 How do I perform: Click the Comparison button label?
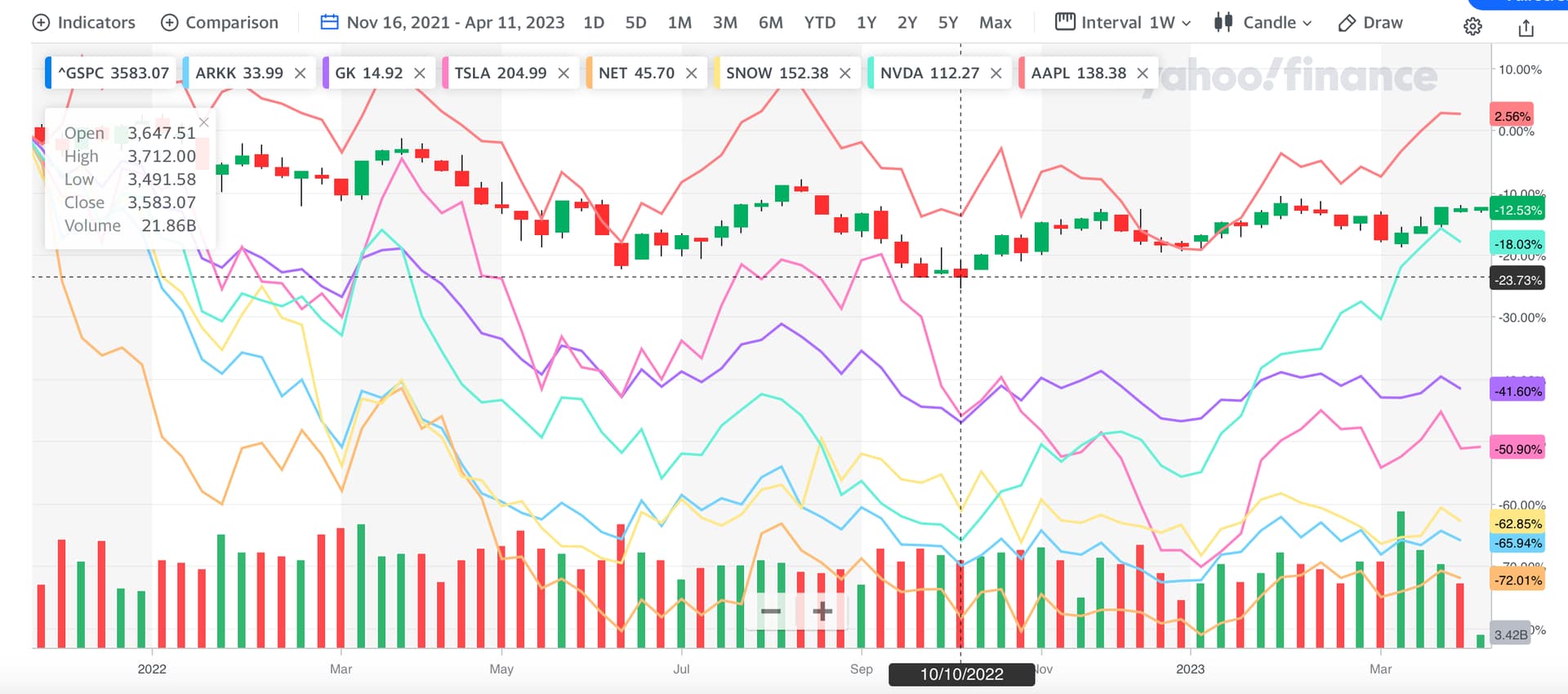232,23
